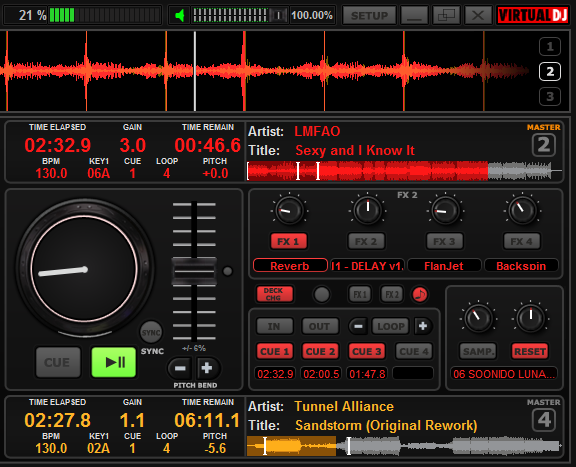This screenshot has height=467, width=576.
Task: Toggle the LOOP button
Action: 390,326
